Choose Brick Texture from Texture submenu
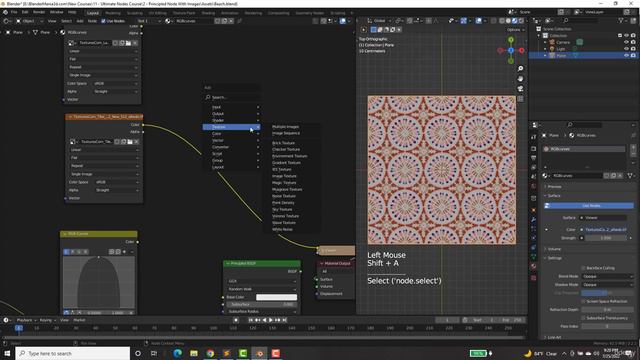Viewport: 640px width, 360px height. tap(284, 143)
